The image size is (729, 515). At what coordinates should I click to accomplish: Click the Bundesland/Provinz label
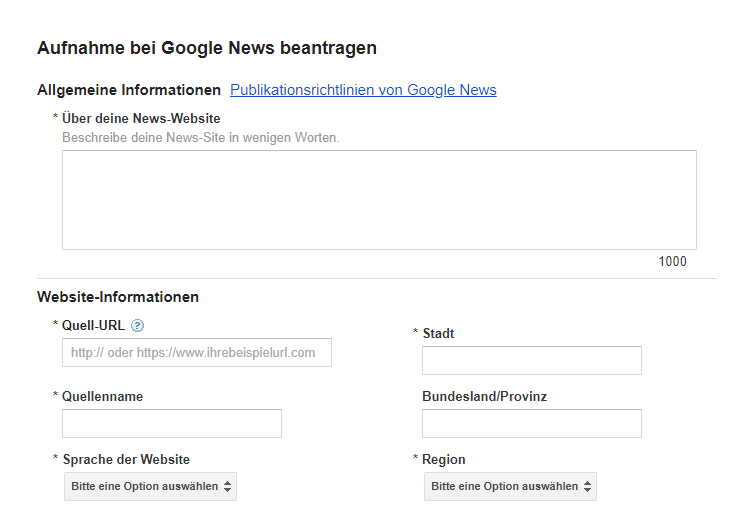click(x=484, y=396)
